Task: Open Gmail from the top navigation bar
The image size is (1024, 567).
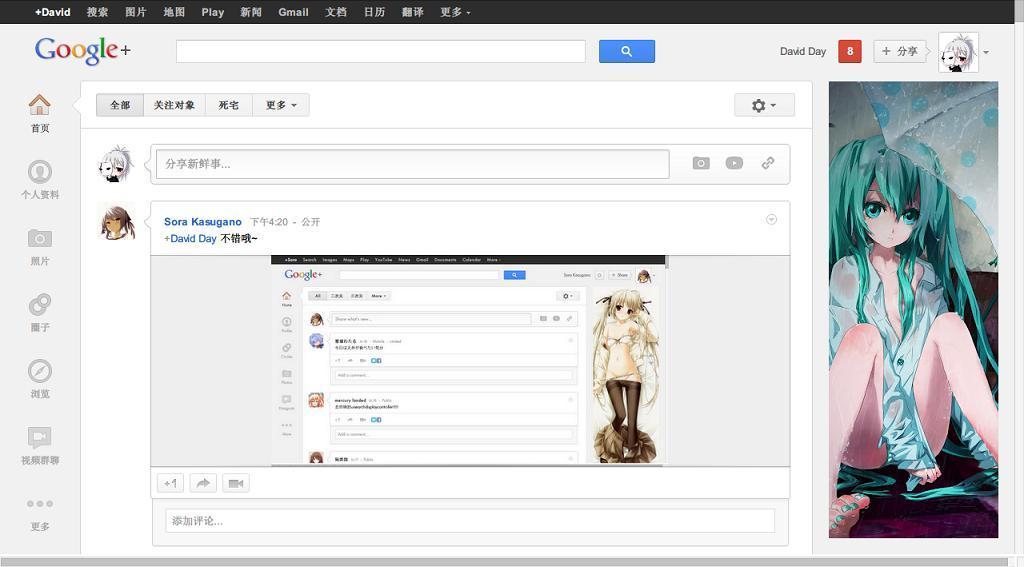Action: pos(293,12)
